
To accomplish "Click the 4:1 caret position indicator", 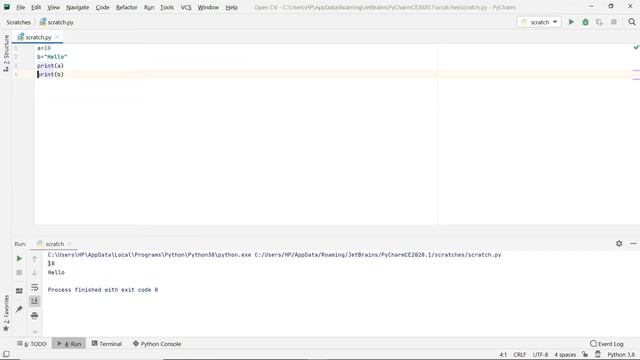I will tap(503, 355).
